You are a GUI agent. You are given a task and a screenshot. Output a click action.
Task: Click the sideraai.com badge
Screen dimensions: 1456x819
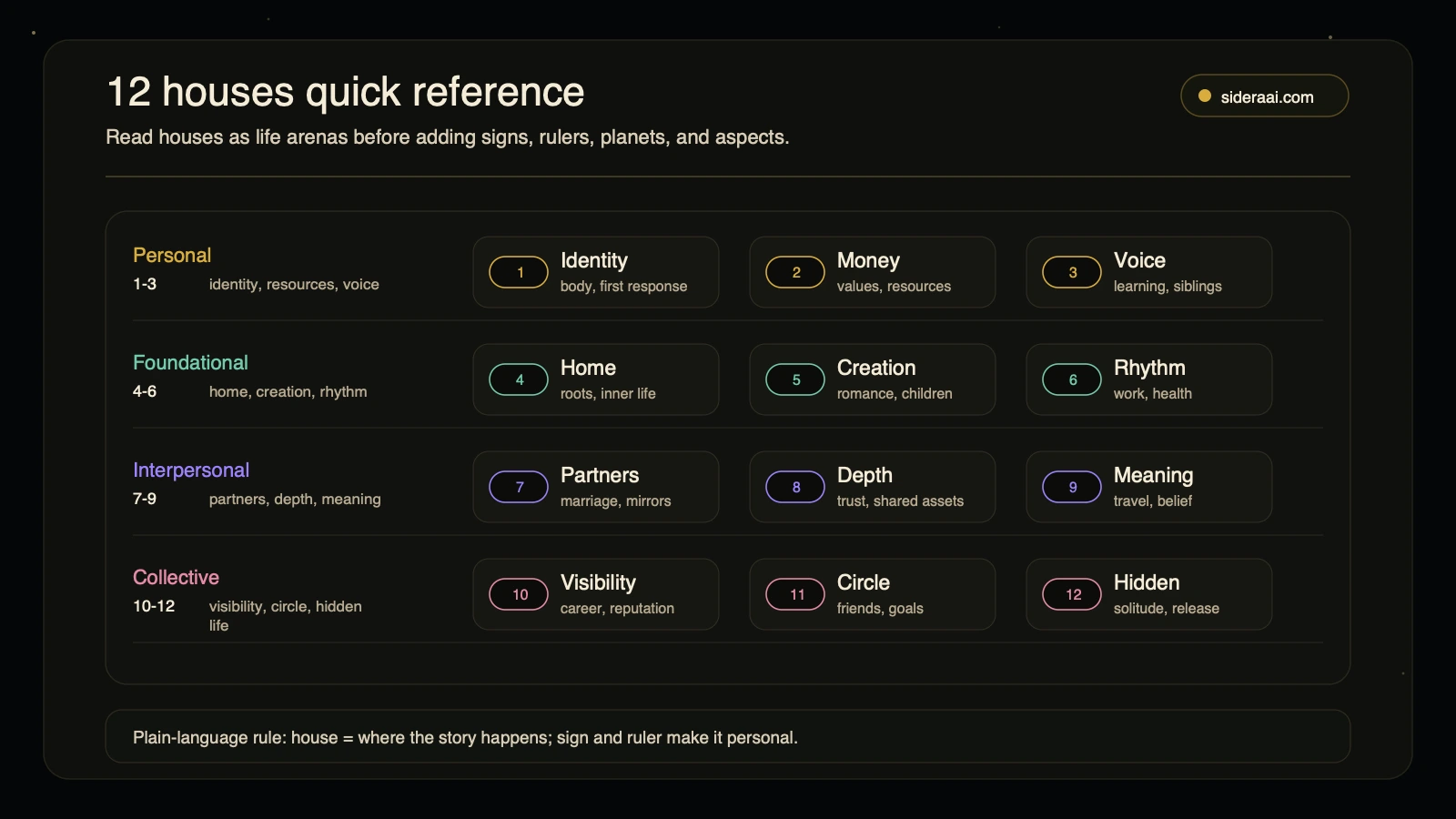coord(1264,96)
